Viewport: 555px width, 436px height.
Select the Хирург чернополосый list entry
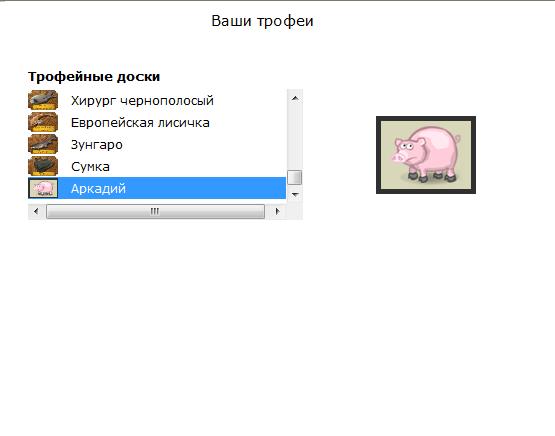click(x=157, y=101)
